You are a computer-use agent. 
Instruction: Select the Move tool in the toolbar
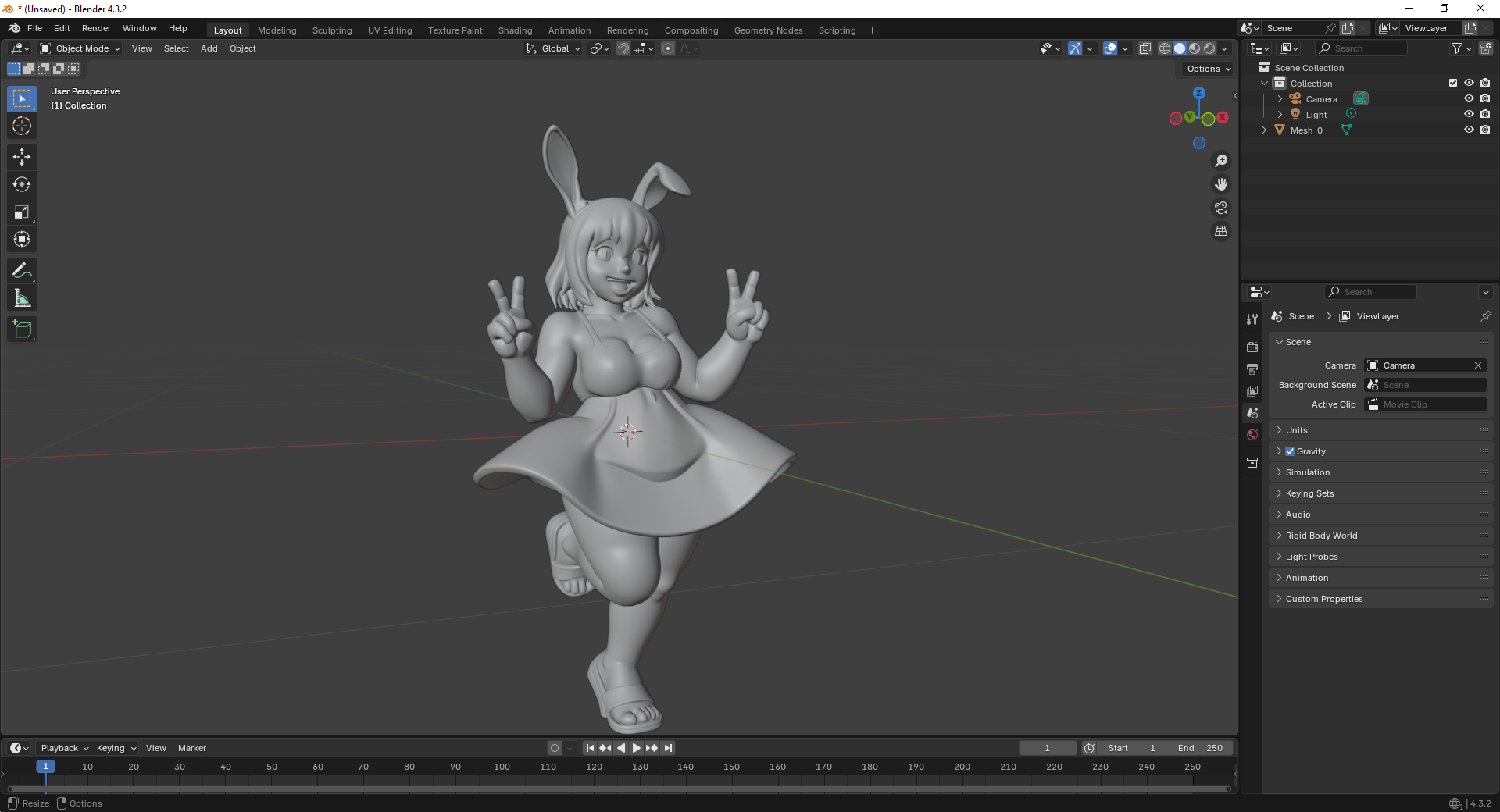[22, 157]
